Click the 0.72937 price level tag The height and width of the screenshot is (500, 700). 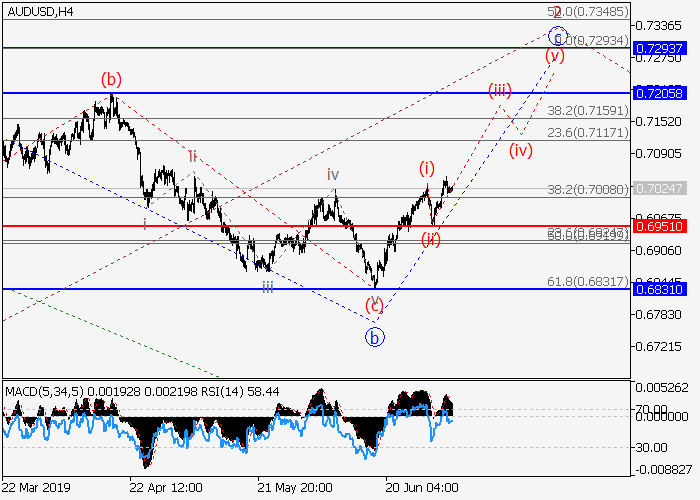tap(664, 48)
